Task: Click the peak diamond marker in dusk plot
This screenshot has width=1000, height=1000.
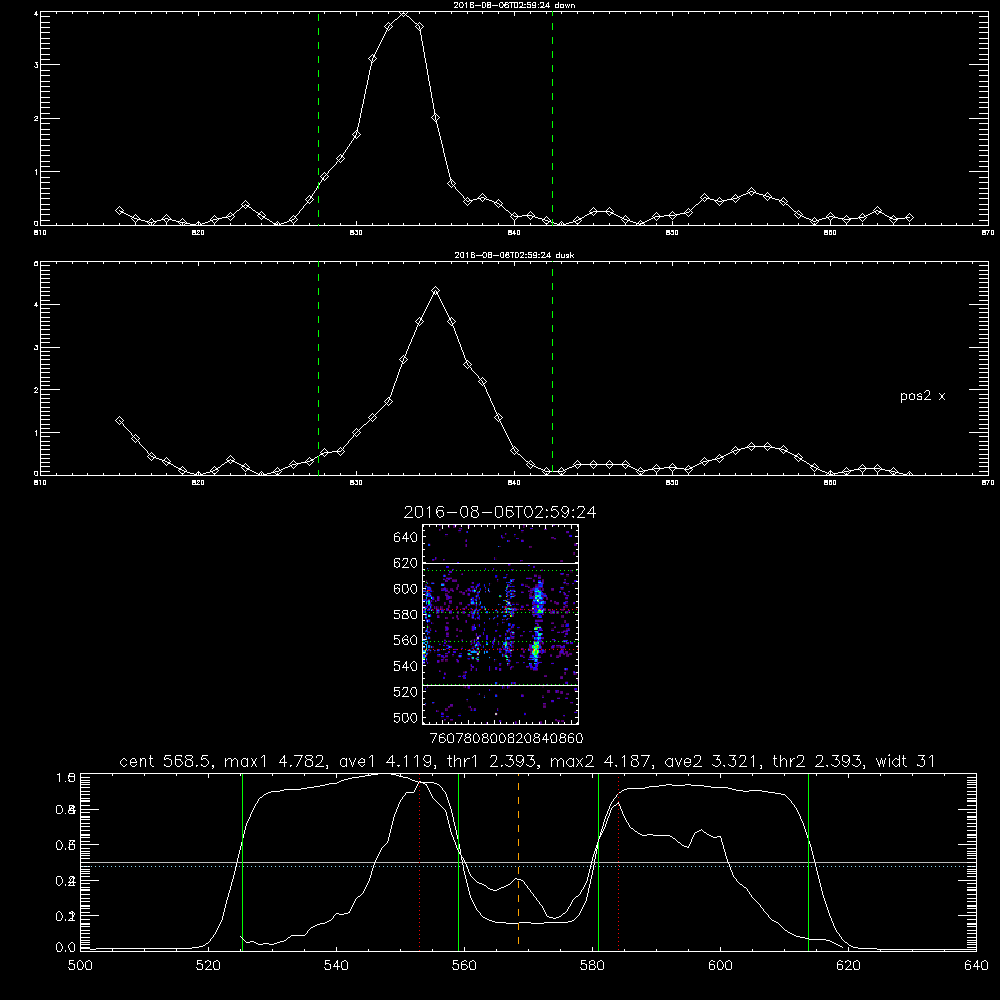Action: tap(436, 291)
